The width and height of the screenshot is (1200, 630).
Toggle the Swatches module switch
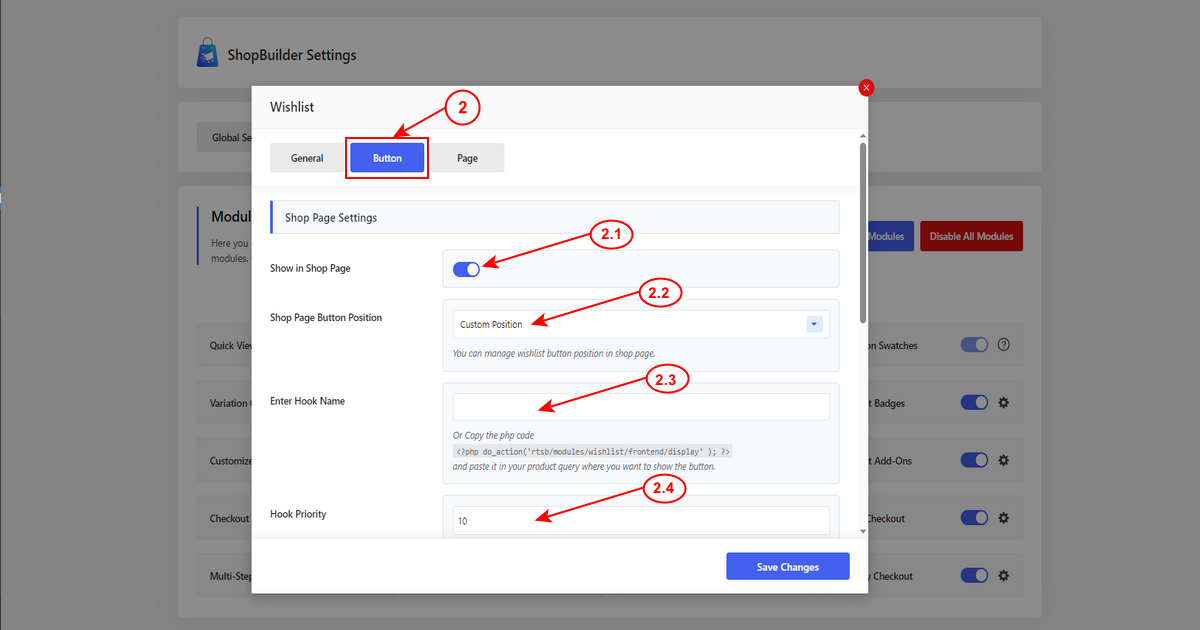[x=974, y=345]
